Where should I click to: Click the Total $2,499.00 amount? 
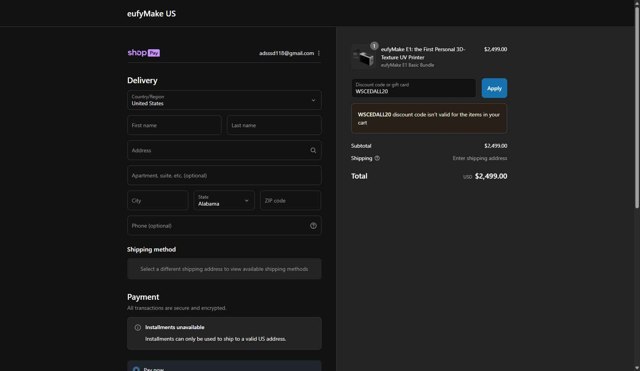click(x=491, y=176)
